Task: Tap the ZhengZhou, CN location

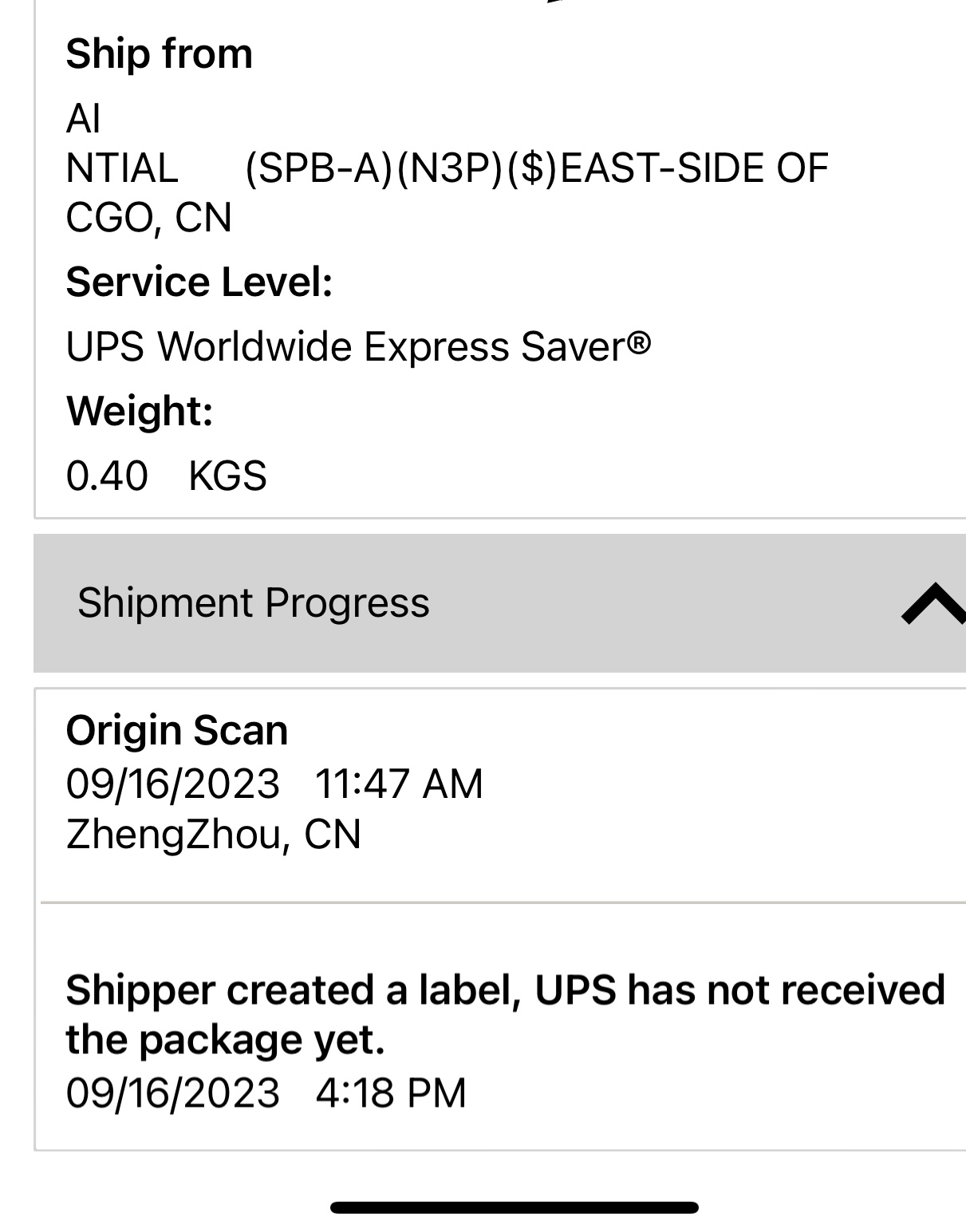Action: pyautogui.click(x=213, y=835)
